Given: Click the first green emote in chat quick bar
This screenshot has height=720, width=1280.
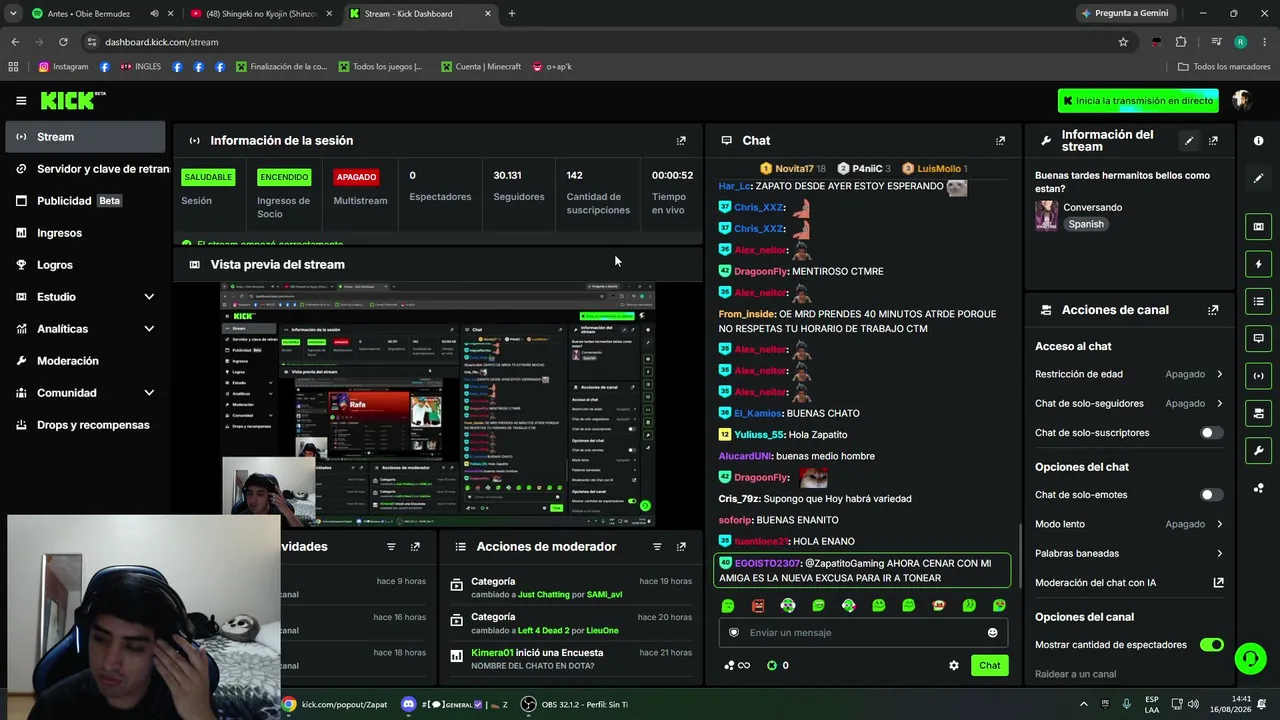Looking at the screenshot, I should (x=728, y=606).
